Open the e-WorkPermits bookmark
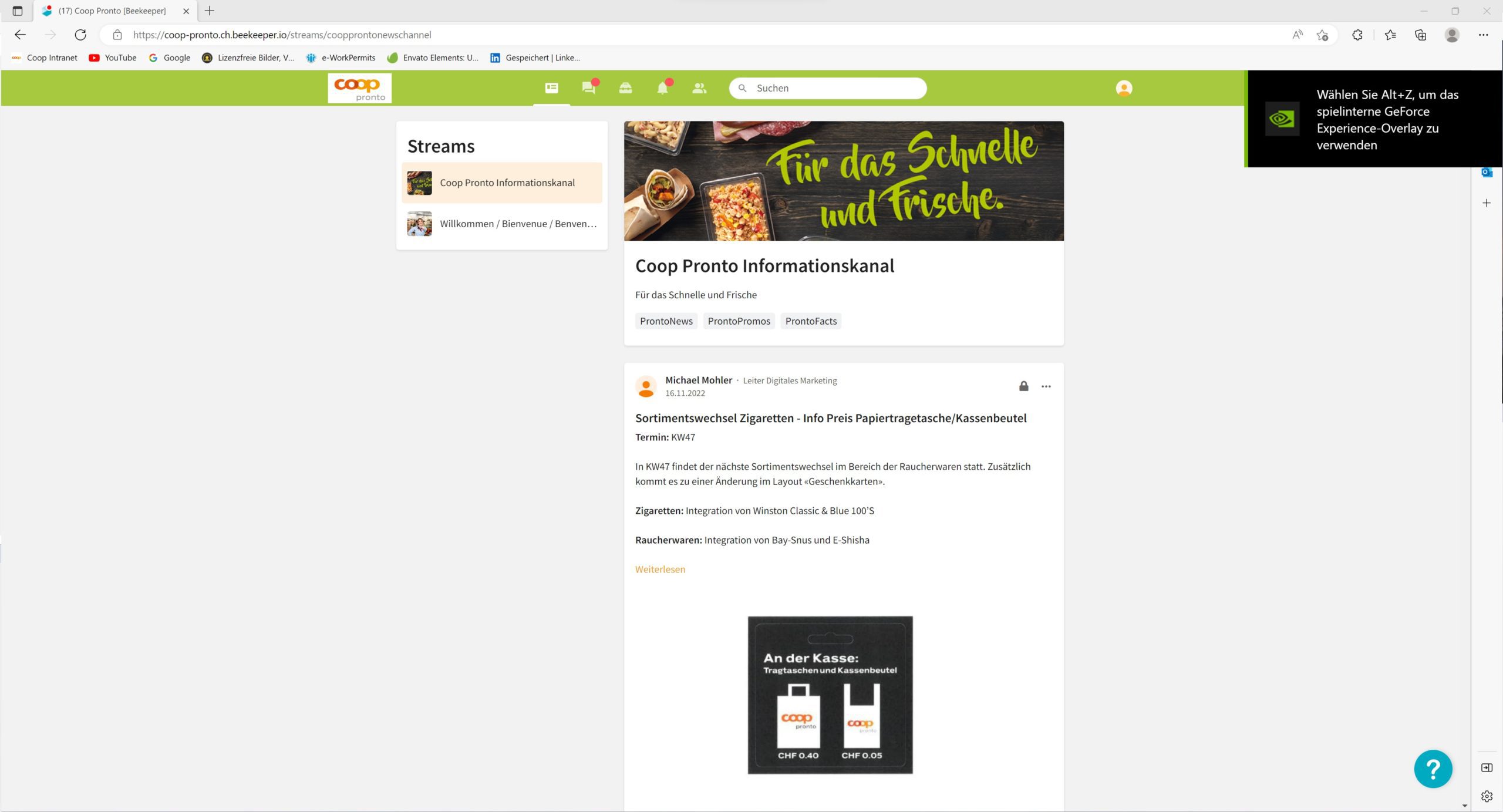Viewport: 1503px width, 812px height. (x=341, y=58)
